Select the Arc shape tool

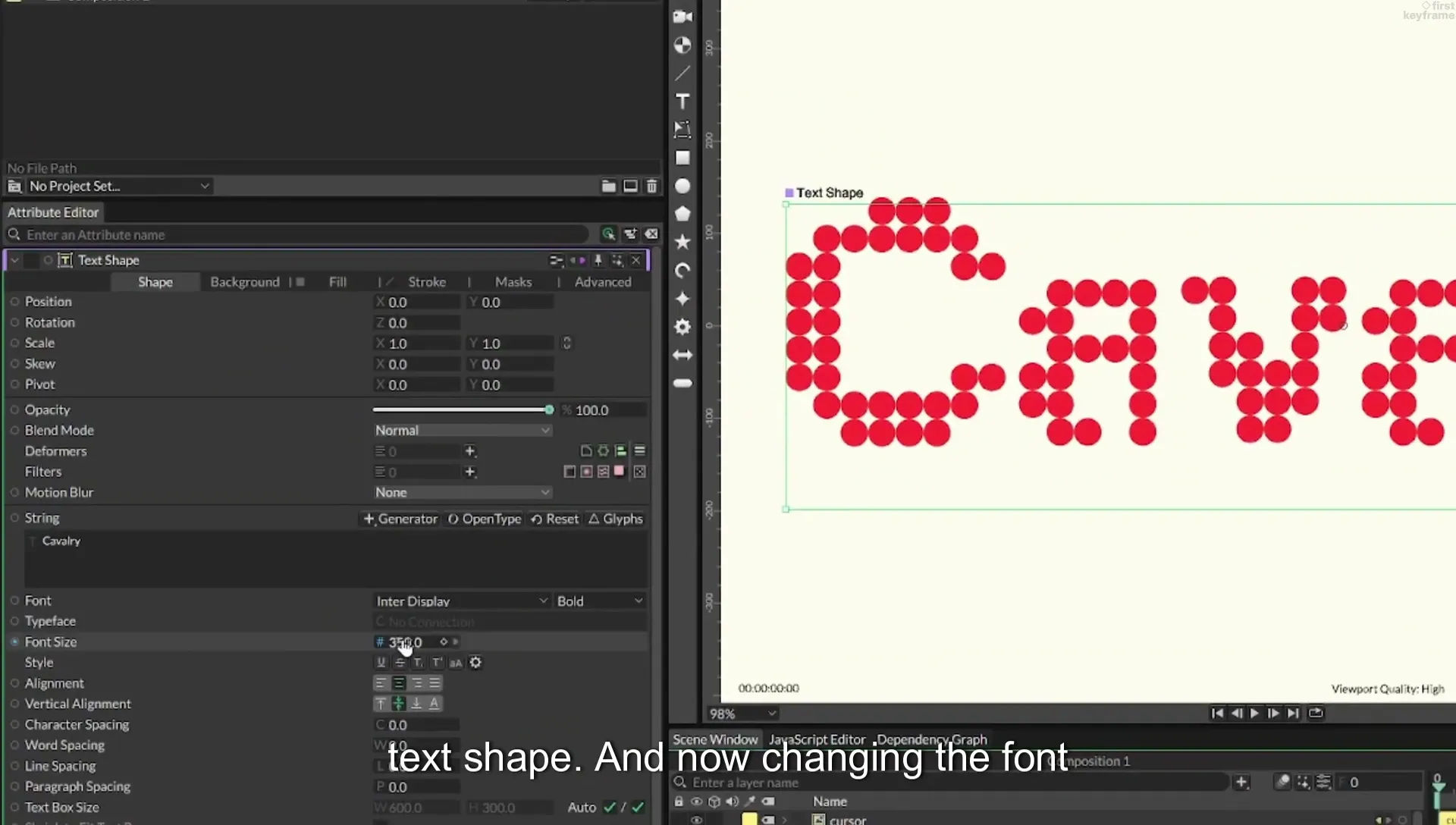[682, 271]
